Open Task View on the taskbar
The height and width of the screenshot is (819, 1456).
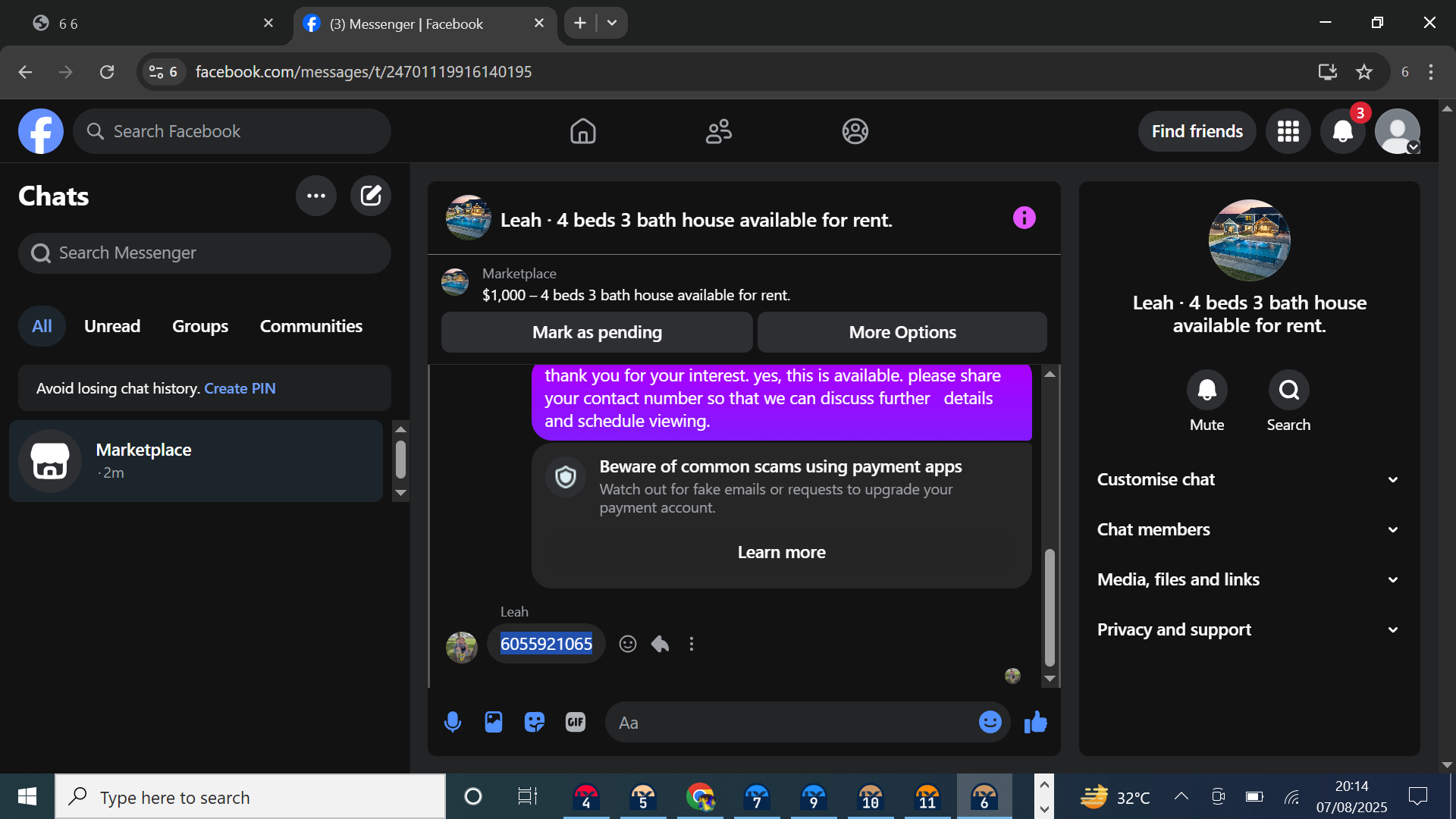pyautogui.click(x=527, y=796)
